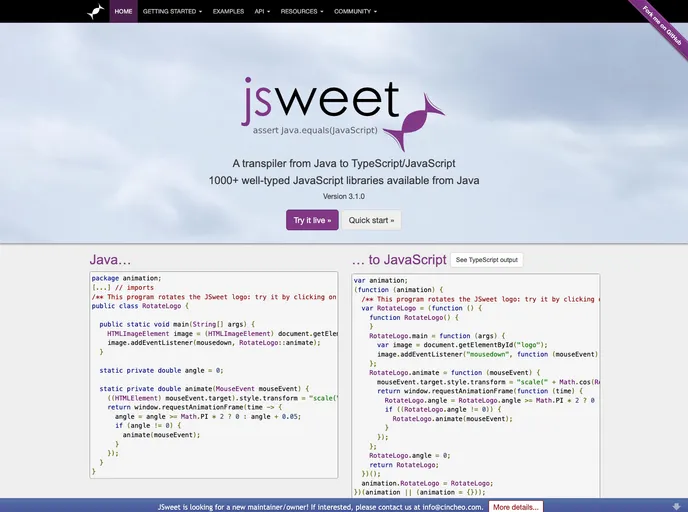This screenshot has height=512, width=688.
Task: Click 'RotateLogo.angle = 0;' line in JavaScript code
Action: pos(409,455)
